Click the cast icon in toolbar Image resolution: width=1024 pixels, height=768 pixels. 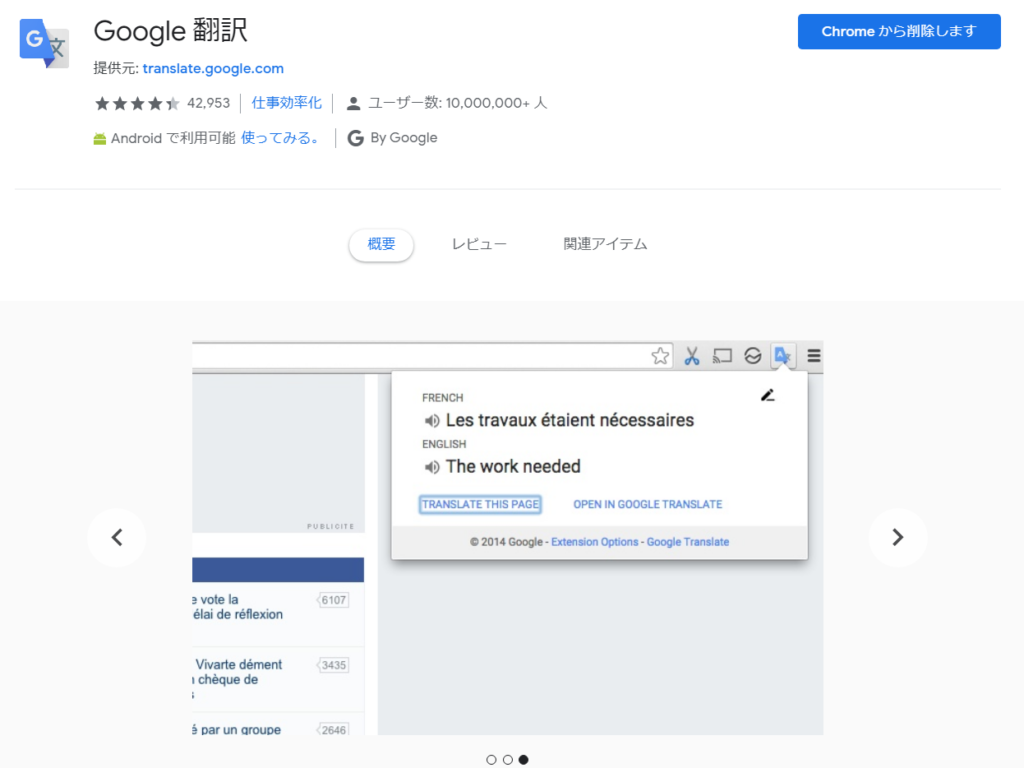tap(722, 356)
